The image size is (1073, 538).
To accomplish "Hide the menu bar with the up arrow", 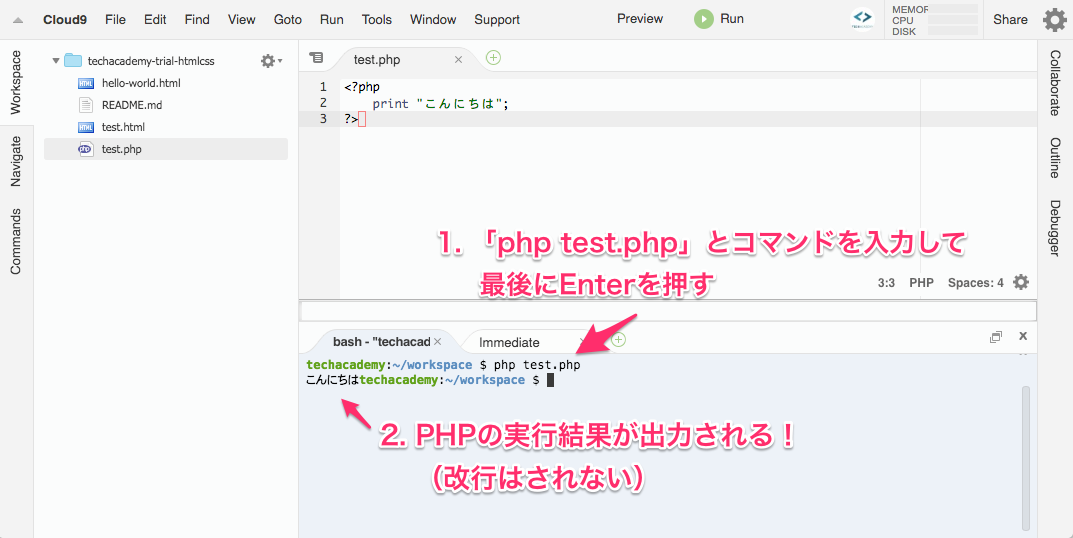I will (18, 20).
